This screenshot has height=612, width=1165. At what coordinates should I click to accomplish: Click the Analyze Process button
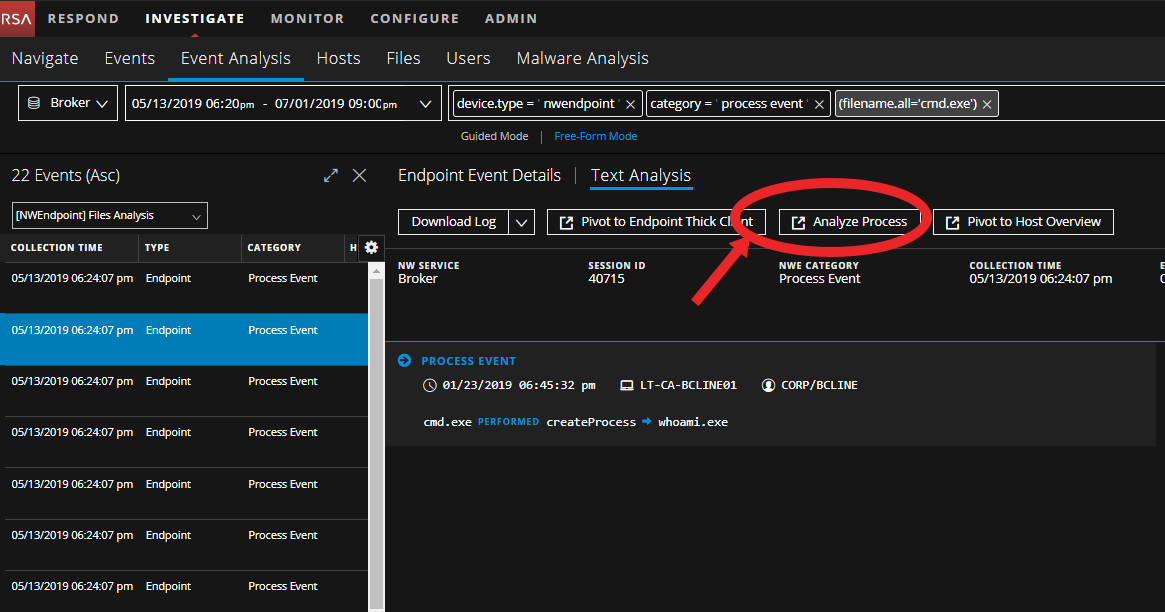click(849, 222)
